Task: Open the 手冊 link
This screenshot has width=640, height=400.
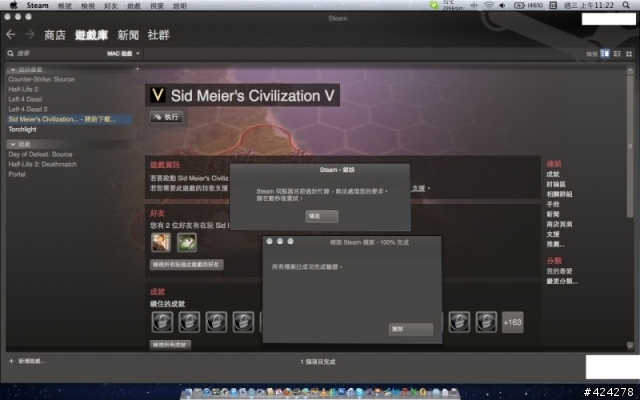Action: coord(553,204)
